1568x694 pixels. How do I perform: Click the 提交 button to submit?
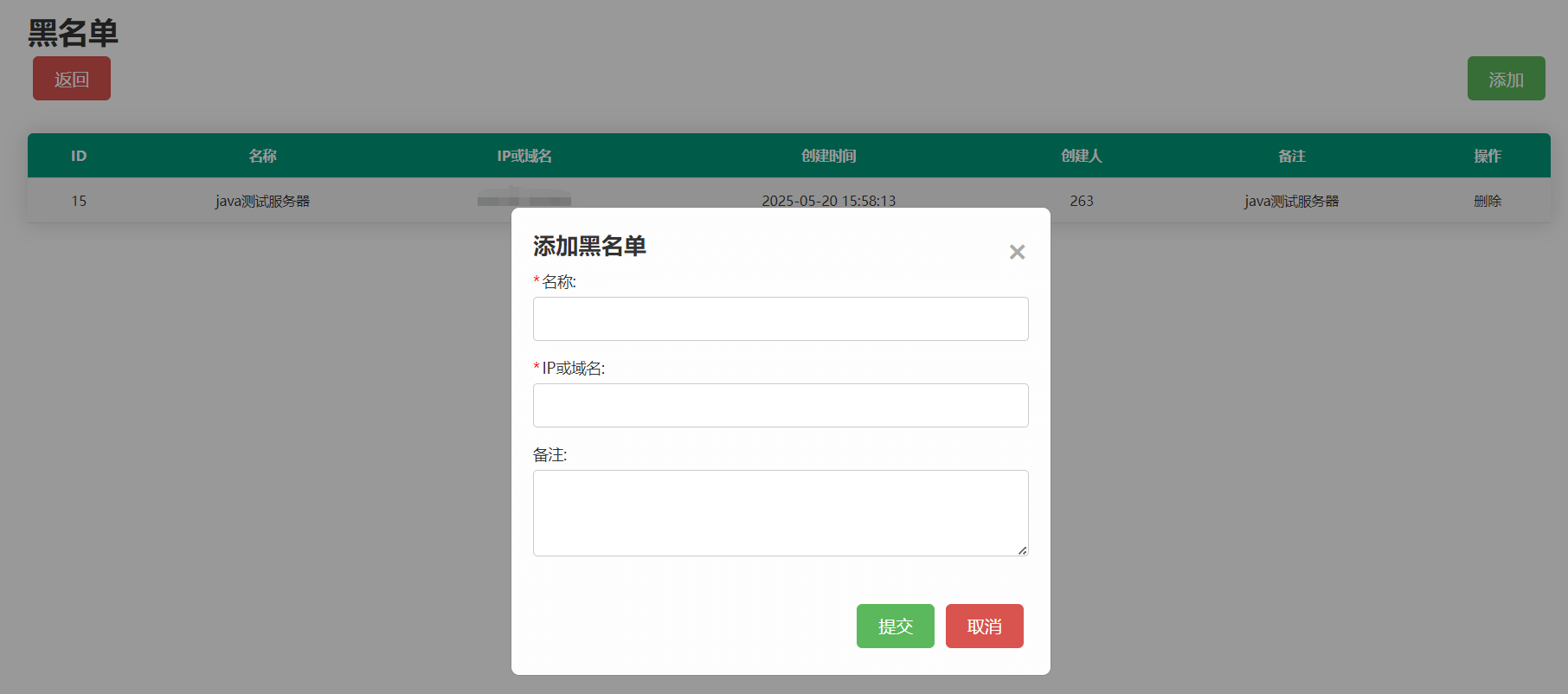tap(895, 626)
